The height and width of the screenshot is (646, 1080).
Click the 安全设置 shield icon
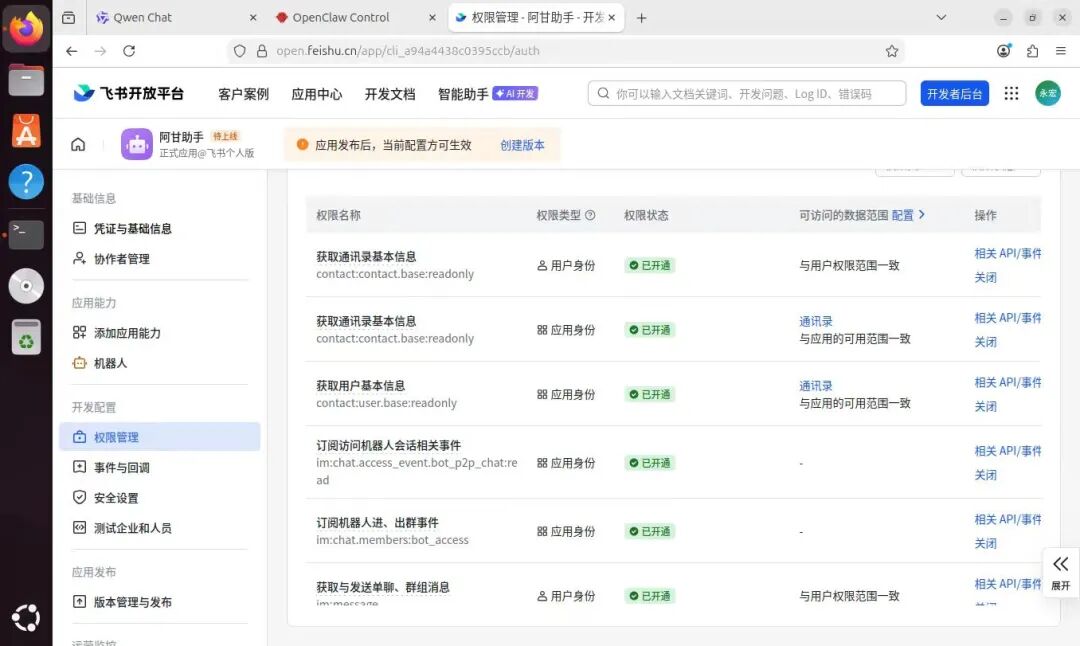80,497
